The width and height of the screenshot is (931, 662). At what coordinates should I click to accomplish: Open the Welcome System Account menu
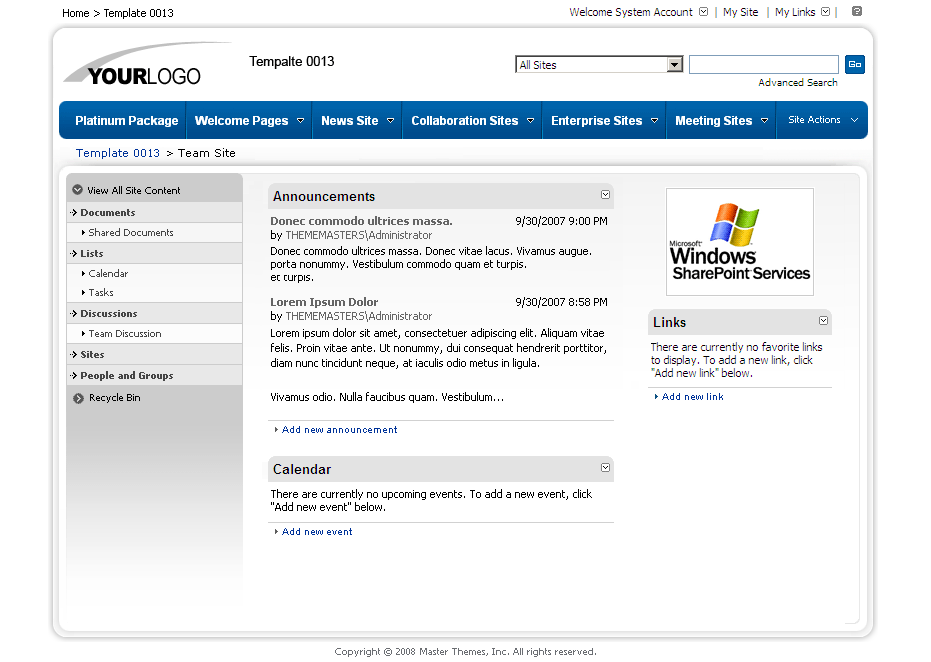(637, 12)
